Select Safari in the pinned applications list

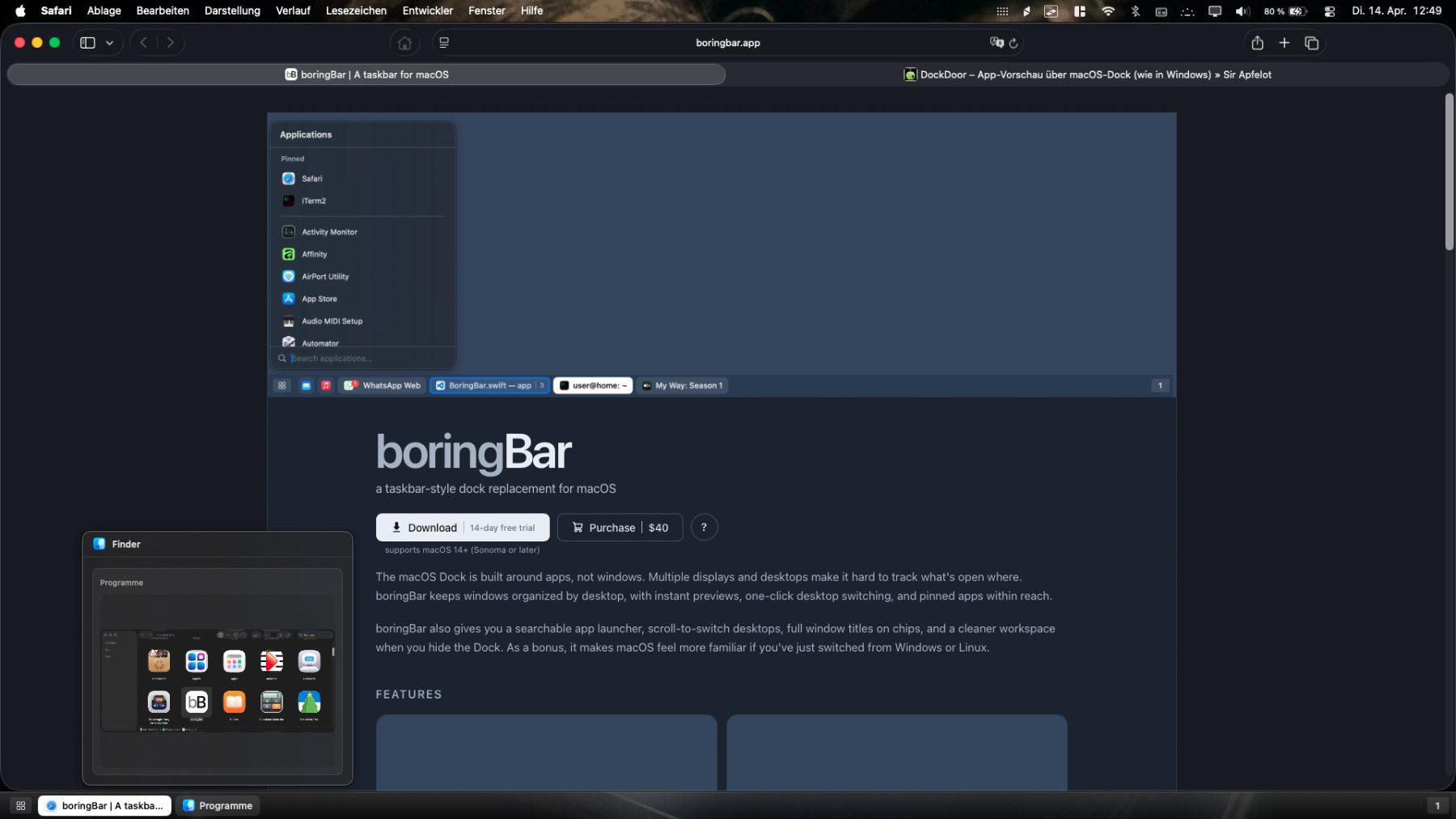362,179
